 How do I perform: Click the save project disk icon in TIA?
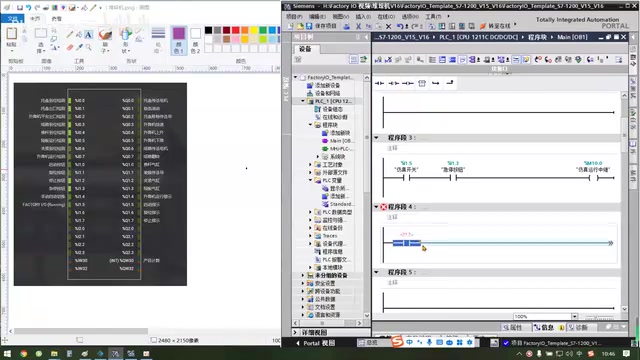tap(309, 26)
